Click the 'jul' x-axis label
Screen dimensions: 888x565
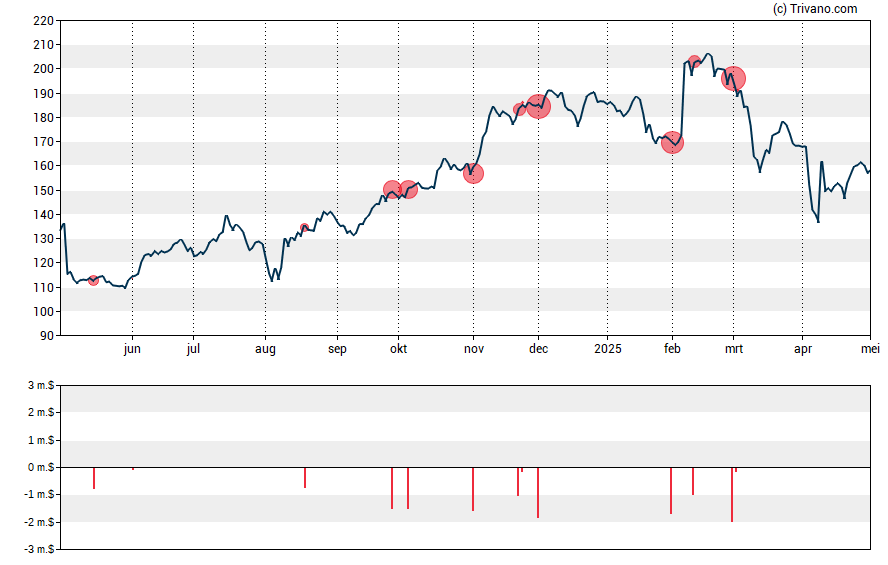click(193, 349)
